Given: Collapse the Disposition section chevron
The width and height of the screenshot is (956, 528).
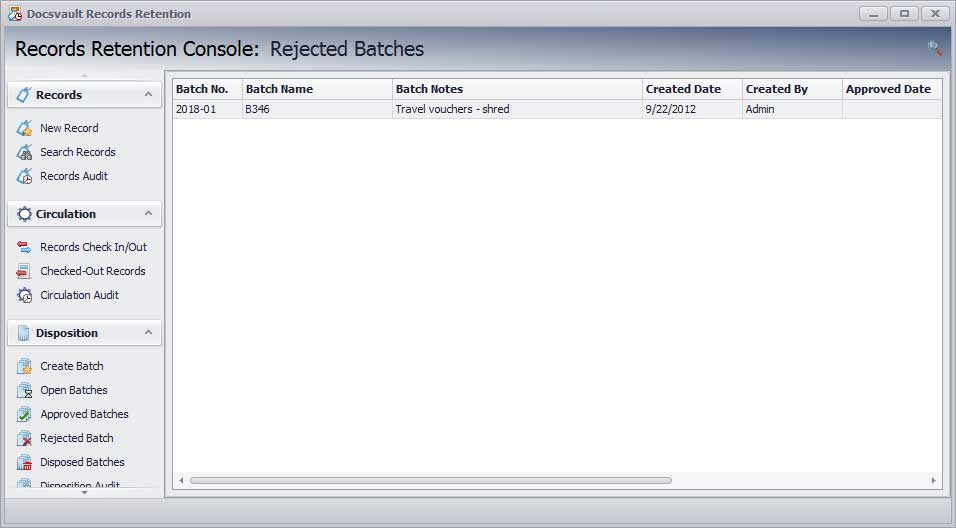Looking at the screenshot, I should pos(148,332).
